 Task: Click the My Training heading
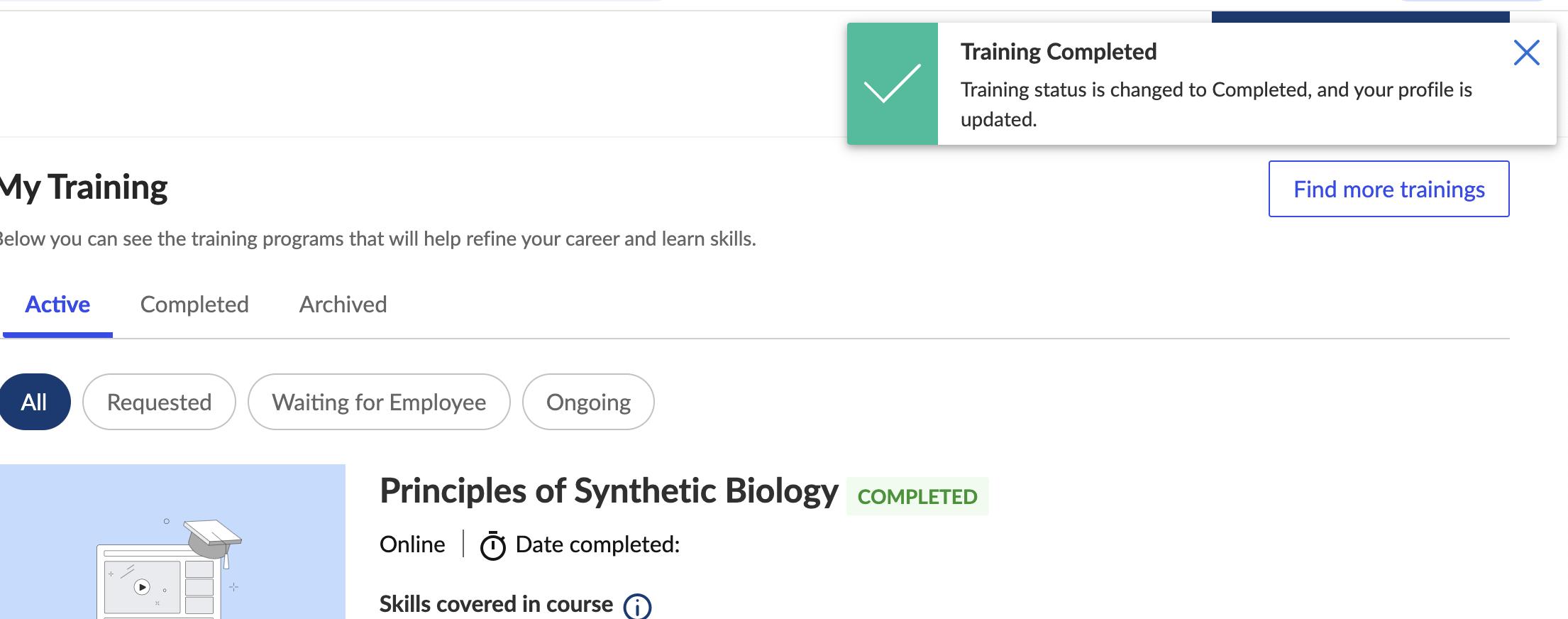click(84, 187)
